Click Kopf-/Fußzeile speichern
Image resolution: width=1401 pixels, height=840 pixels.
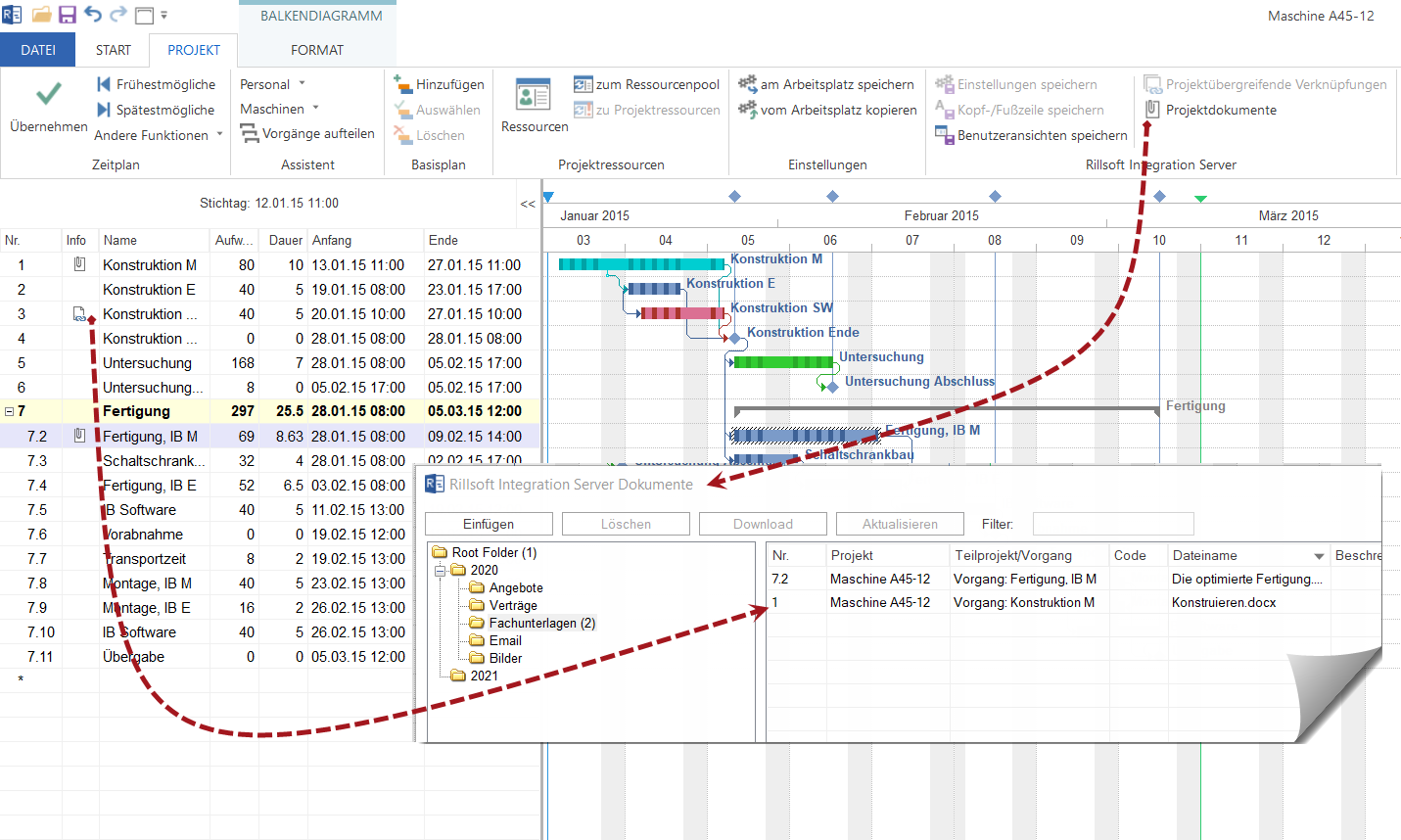click(1019, 110)
